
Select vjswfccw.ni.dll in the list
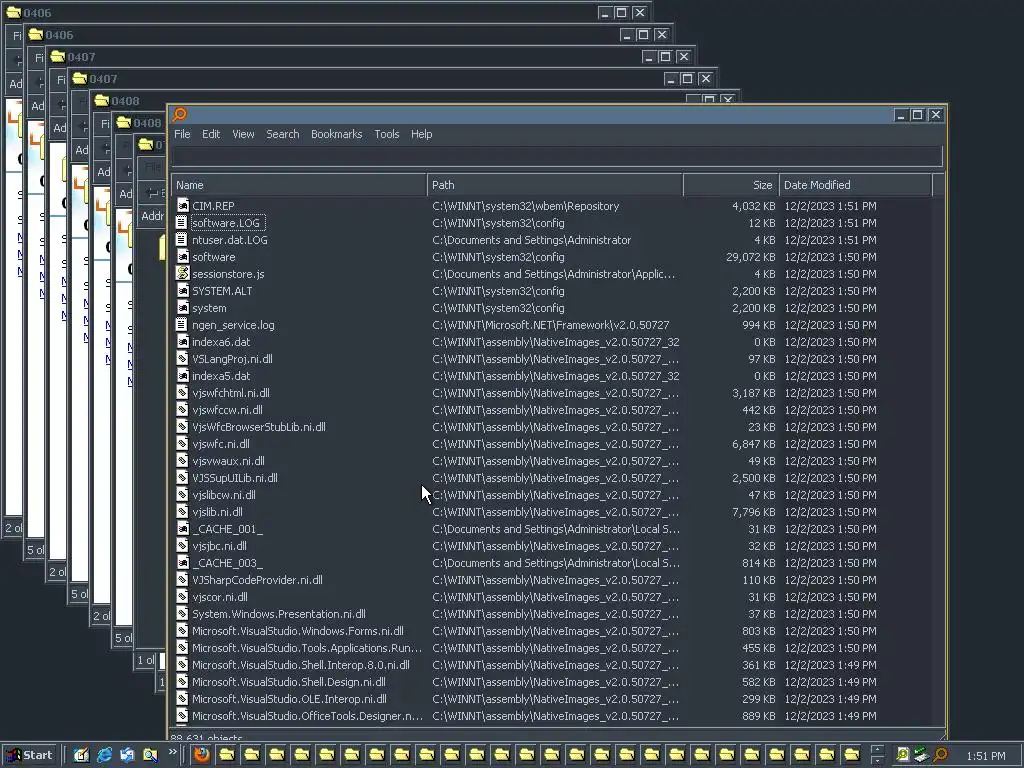click(227, 409)
